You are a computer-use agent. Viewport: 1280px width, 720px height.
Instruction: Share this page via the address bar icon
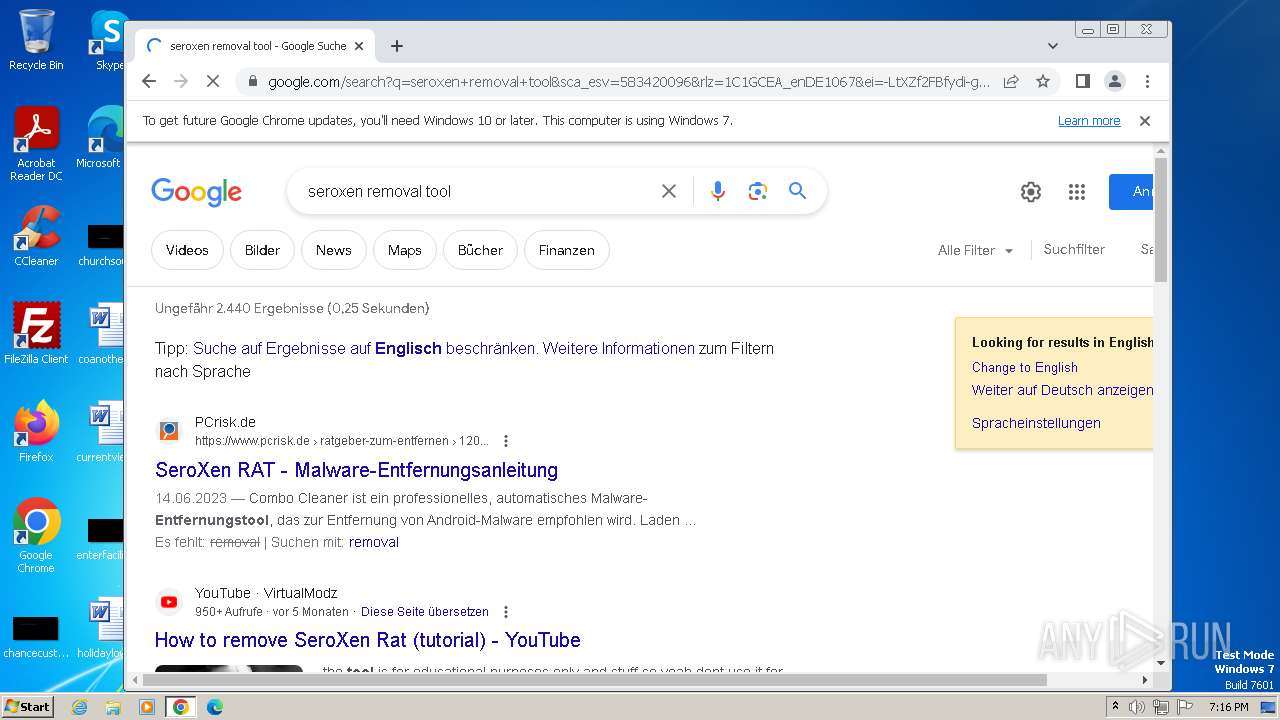point(1011,81)
